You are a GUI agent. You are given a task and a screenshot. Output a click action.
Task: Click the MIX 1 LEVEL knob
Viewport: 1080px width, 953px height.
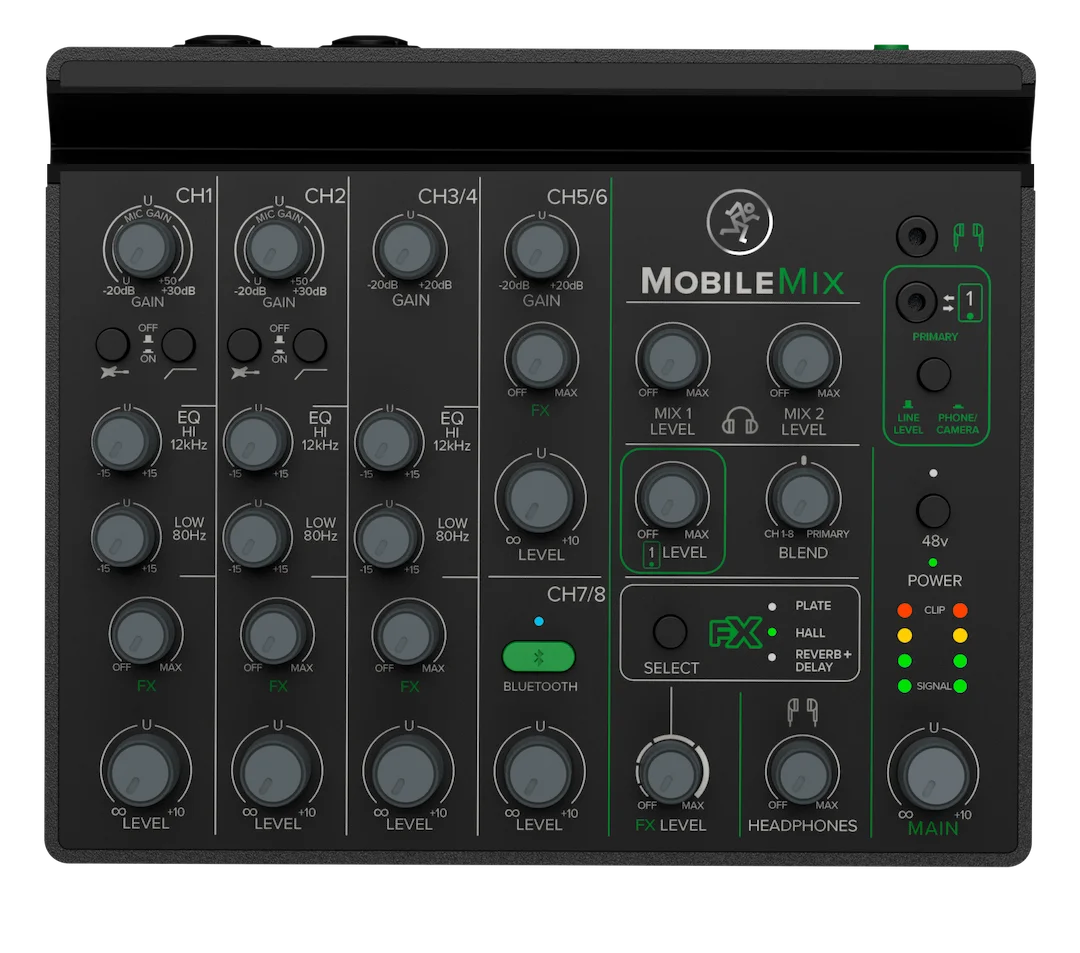pos(672,357)
